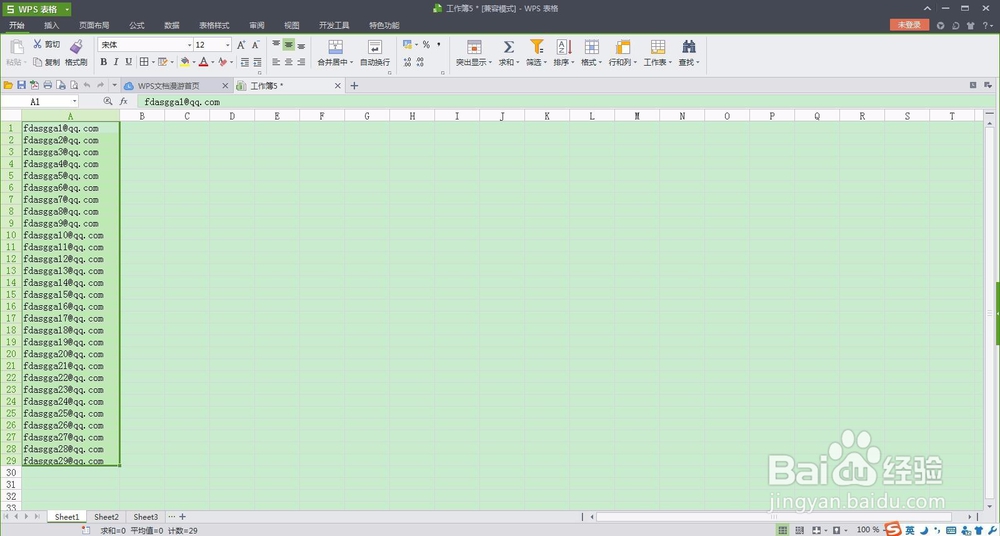Viewport: 1000px width, 536px height.
Task: Toggle left horizontal alignment
Action: pyautogui.click(x=276, y=62)
